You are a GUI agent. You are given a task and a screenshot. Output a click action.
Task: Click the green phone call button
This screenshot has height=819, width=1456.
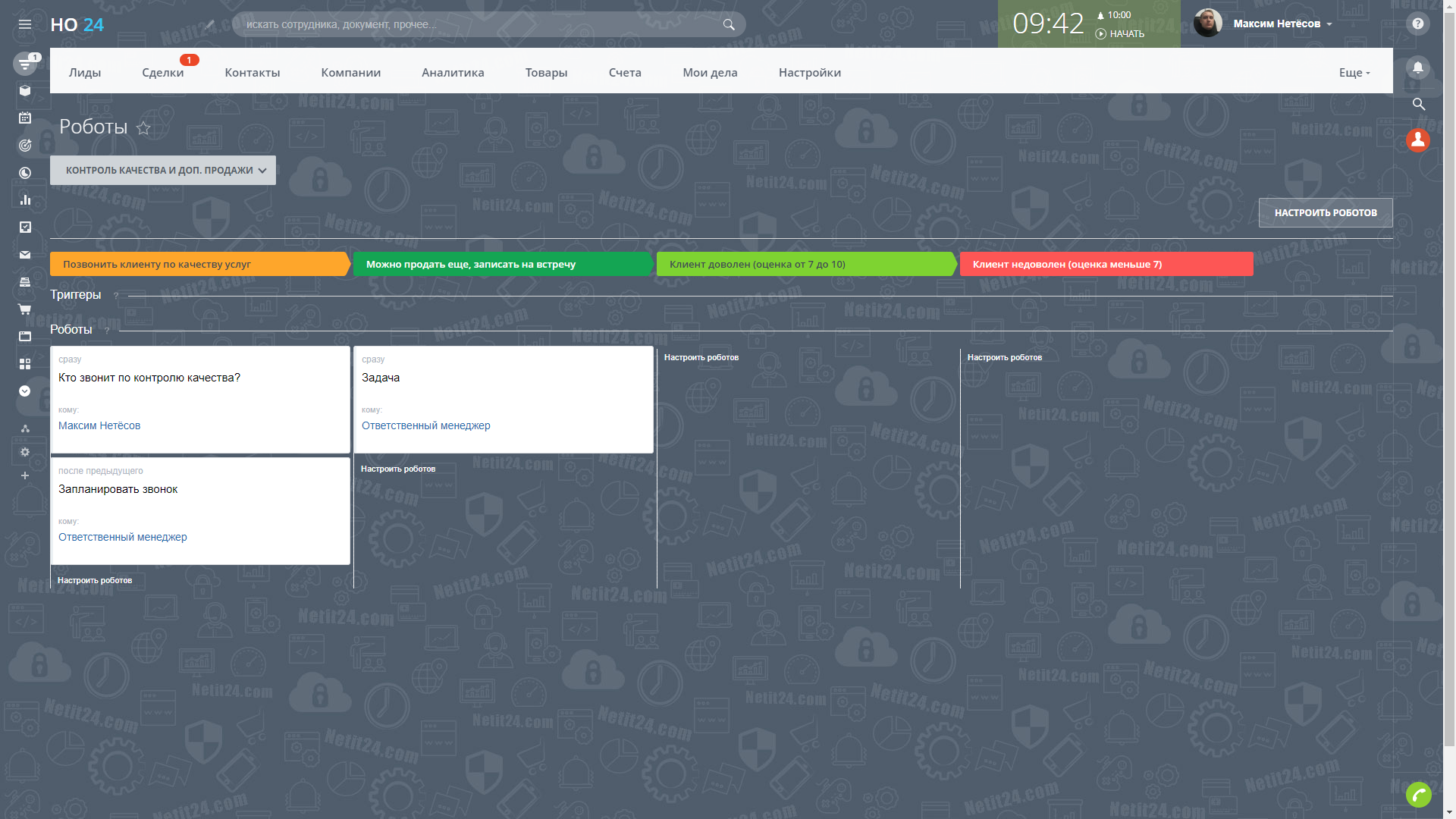(1417, 794)
